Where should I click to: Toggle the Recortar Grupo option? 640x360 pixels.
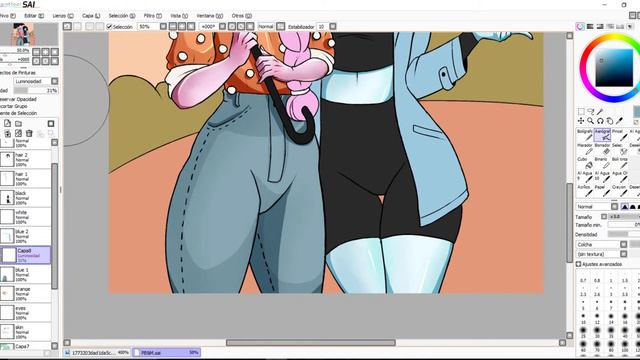13,106
